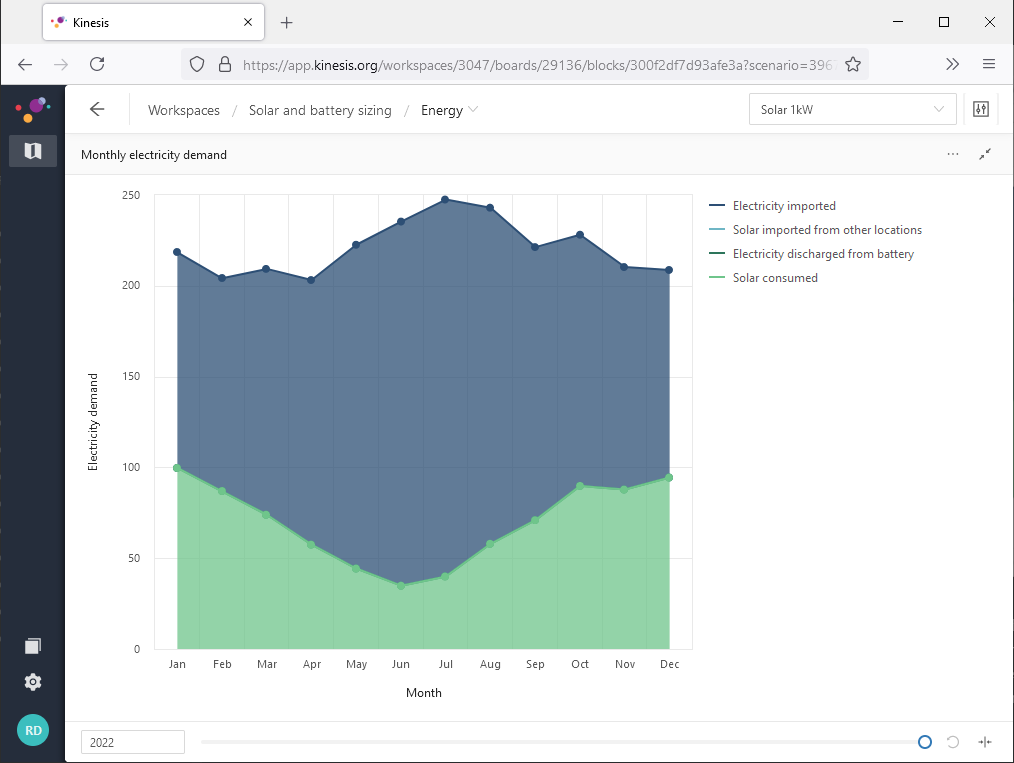Screen dimensions: 1014x763
Task: Click the split icon beside the time slider
Action: click(985, 742)
